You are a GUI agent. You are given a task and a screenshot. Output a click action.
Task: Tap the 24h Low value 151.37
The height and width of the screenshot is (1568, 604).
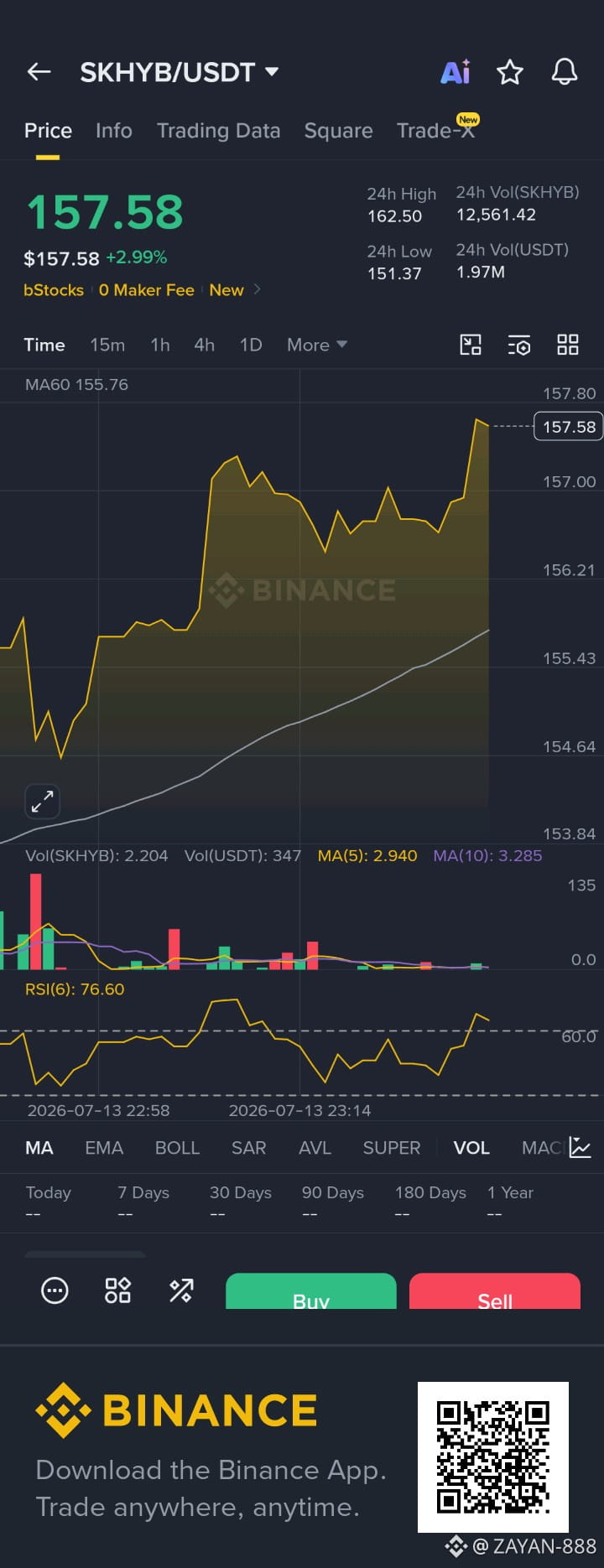coord(394,273)
